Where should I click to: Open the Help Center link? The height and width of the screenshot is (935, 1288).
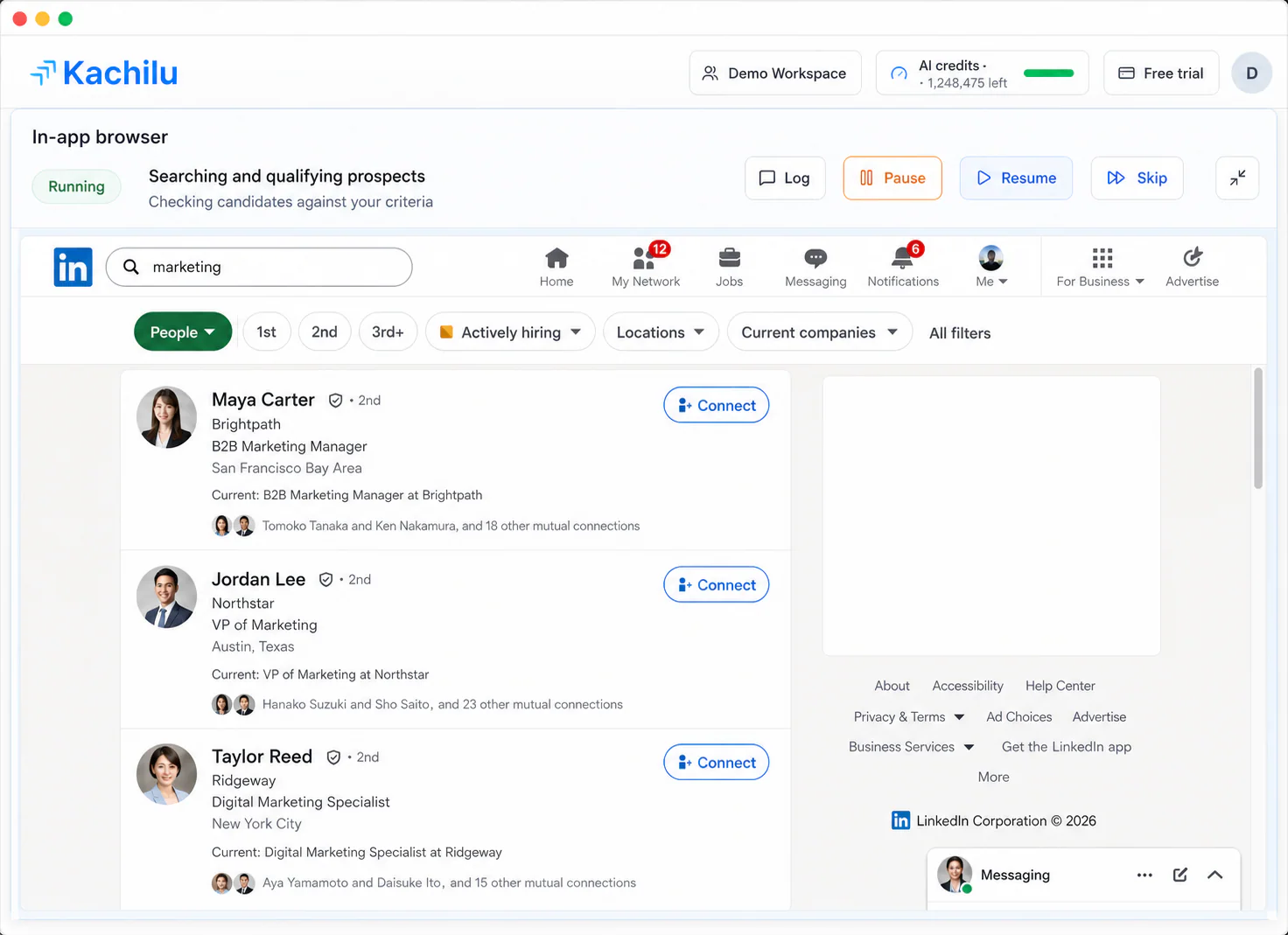1060,686
